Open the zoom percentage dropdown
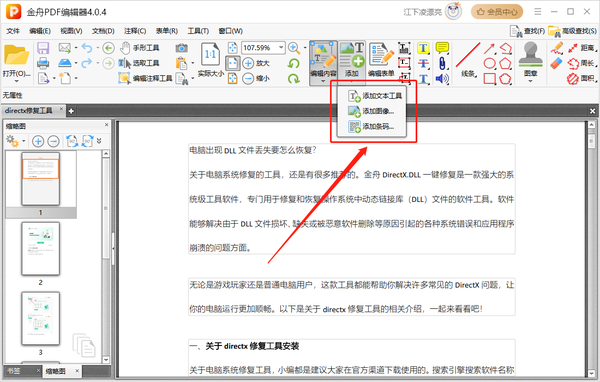Screen dimensions: 600x382 [281, 47]
